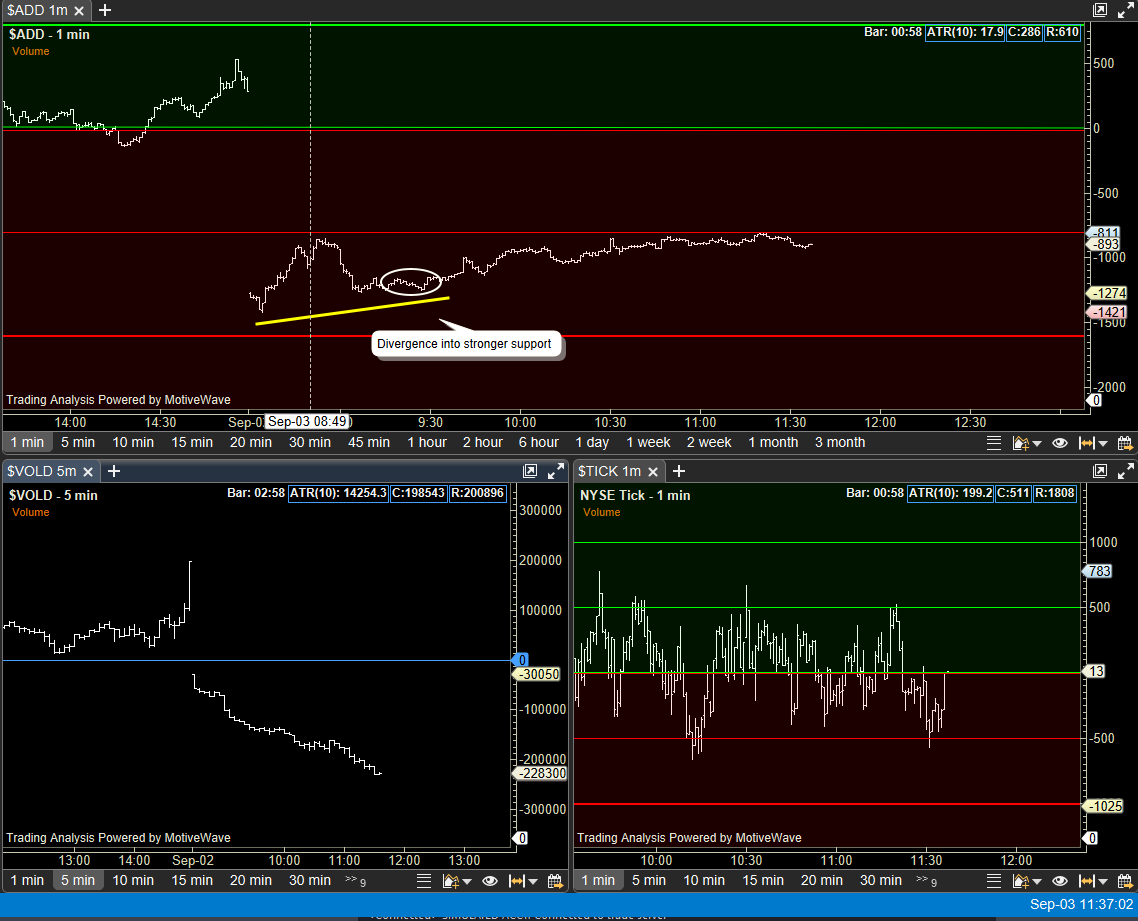Add new tab next to $TICK 1m
The width and height of the screenshot is (1138, 921).
pos(679,471)
